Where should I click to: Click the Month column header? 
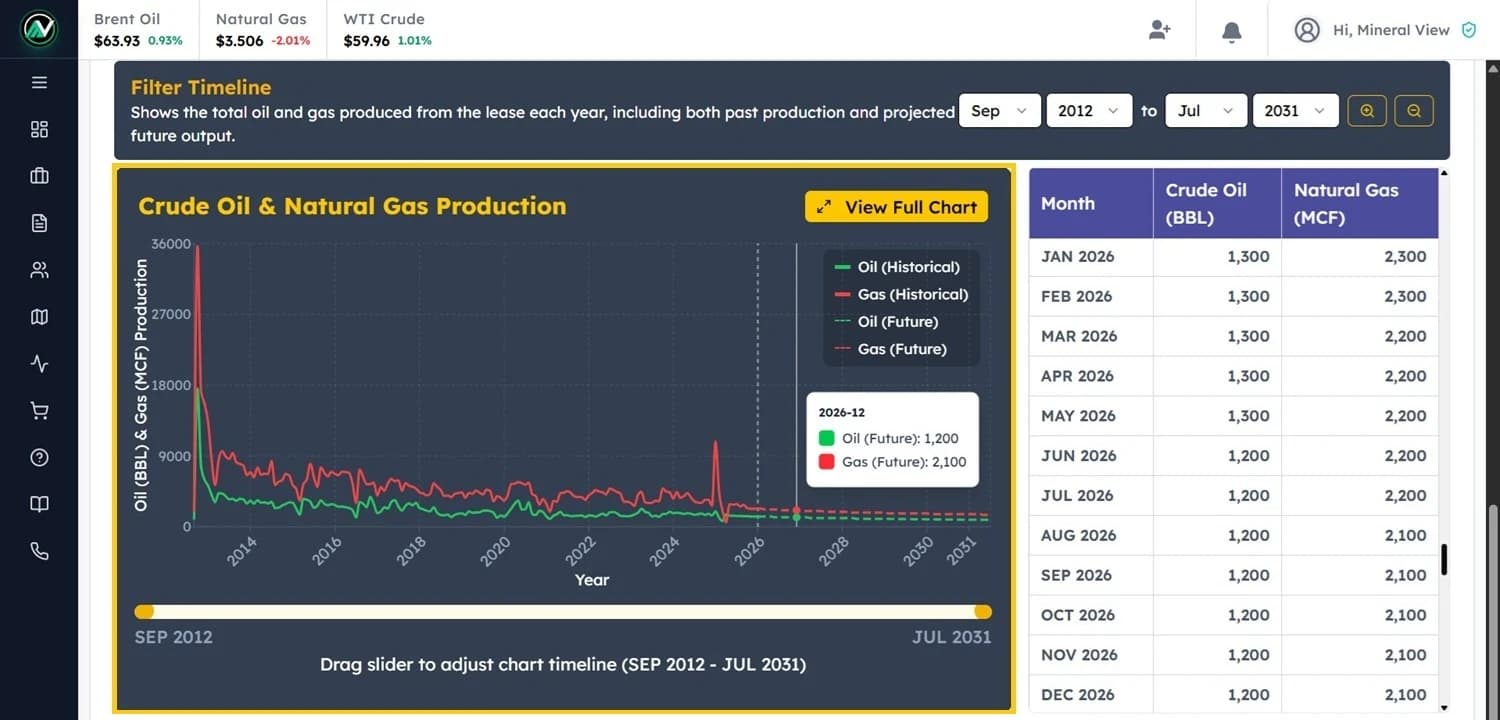(x=1091, y=203)
